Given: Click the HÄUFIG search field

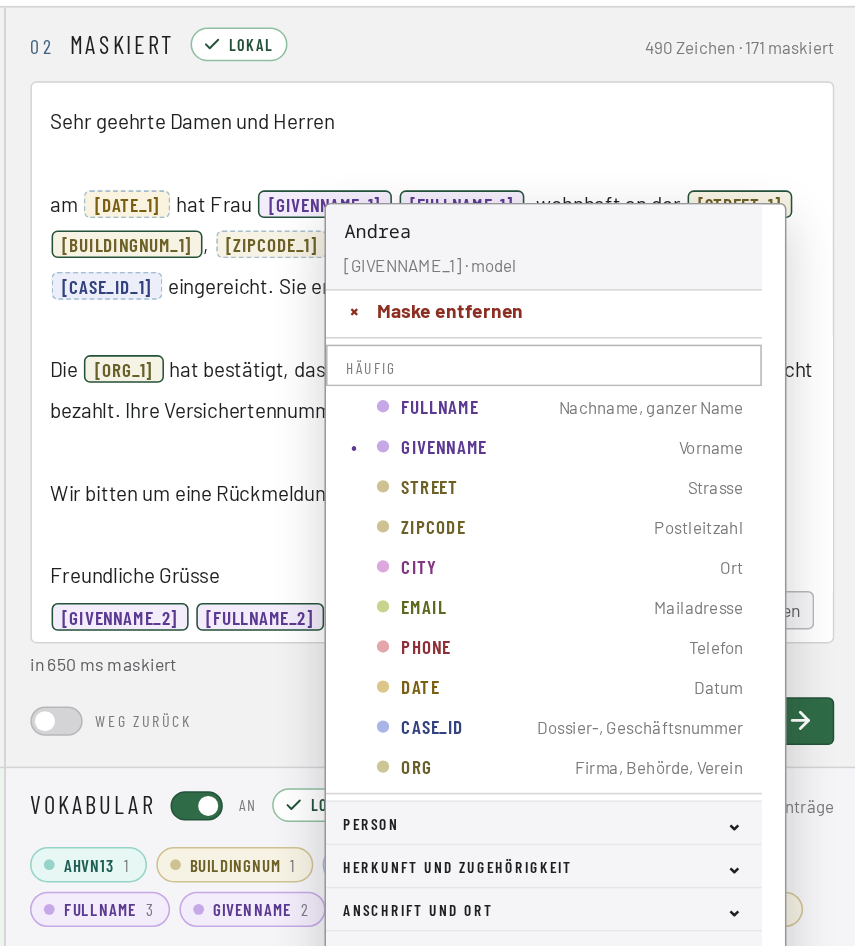Looking at the screenshot, I should point(544,366).
